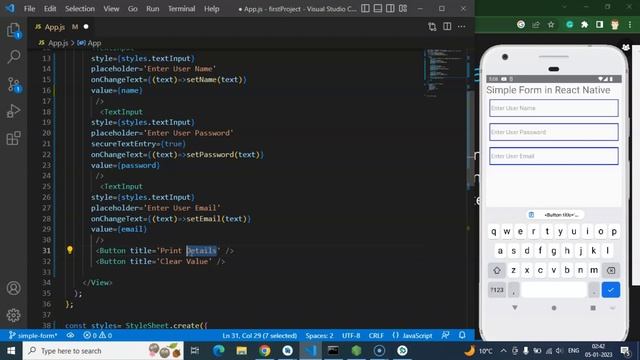Open the browser extensions puzzle icon
This screenshot has width=640, height=360.
[584, 25]
